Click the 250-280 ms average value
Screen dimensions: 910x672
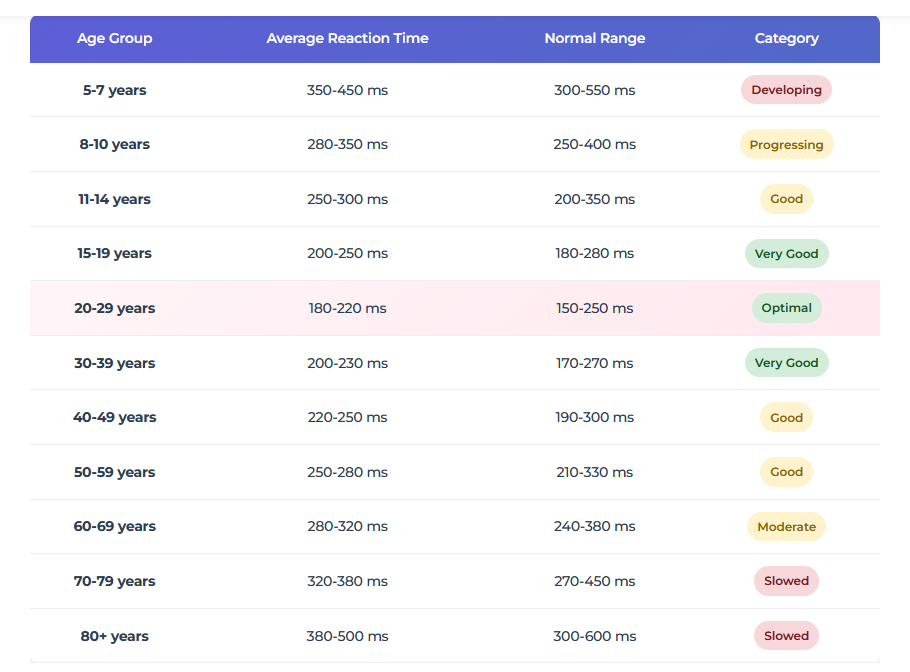(347, 472)
